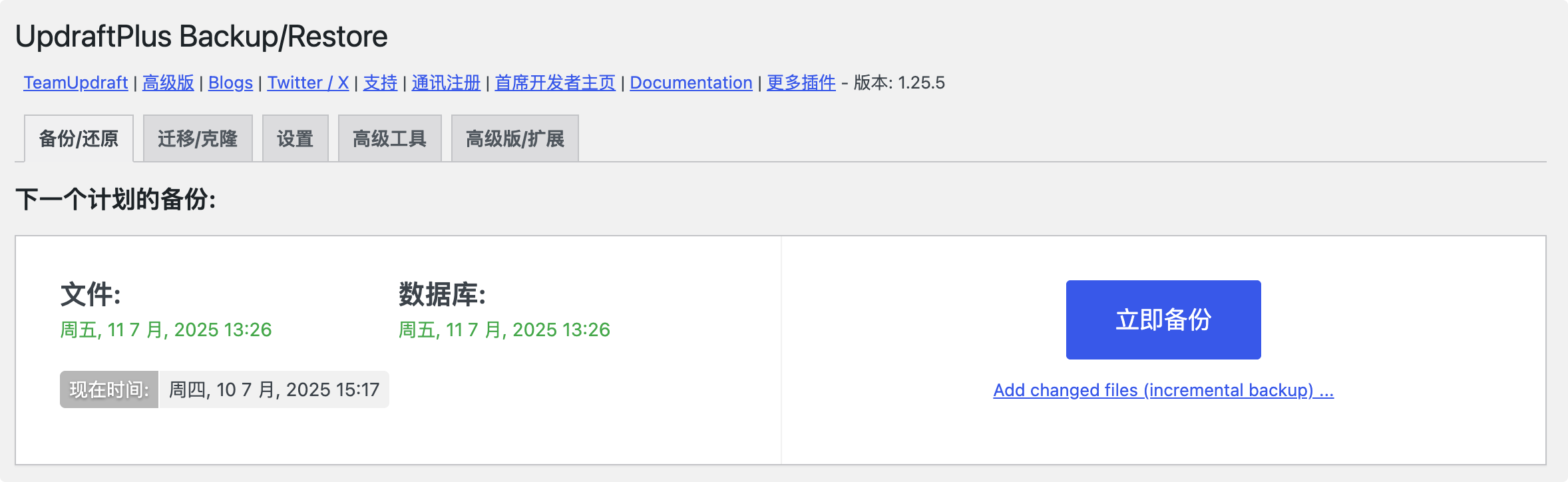Image resolution: width=1568 pixels, height=482 pixels.
Task: Click the 更多插件 link
Action: coord(801,83)
